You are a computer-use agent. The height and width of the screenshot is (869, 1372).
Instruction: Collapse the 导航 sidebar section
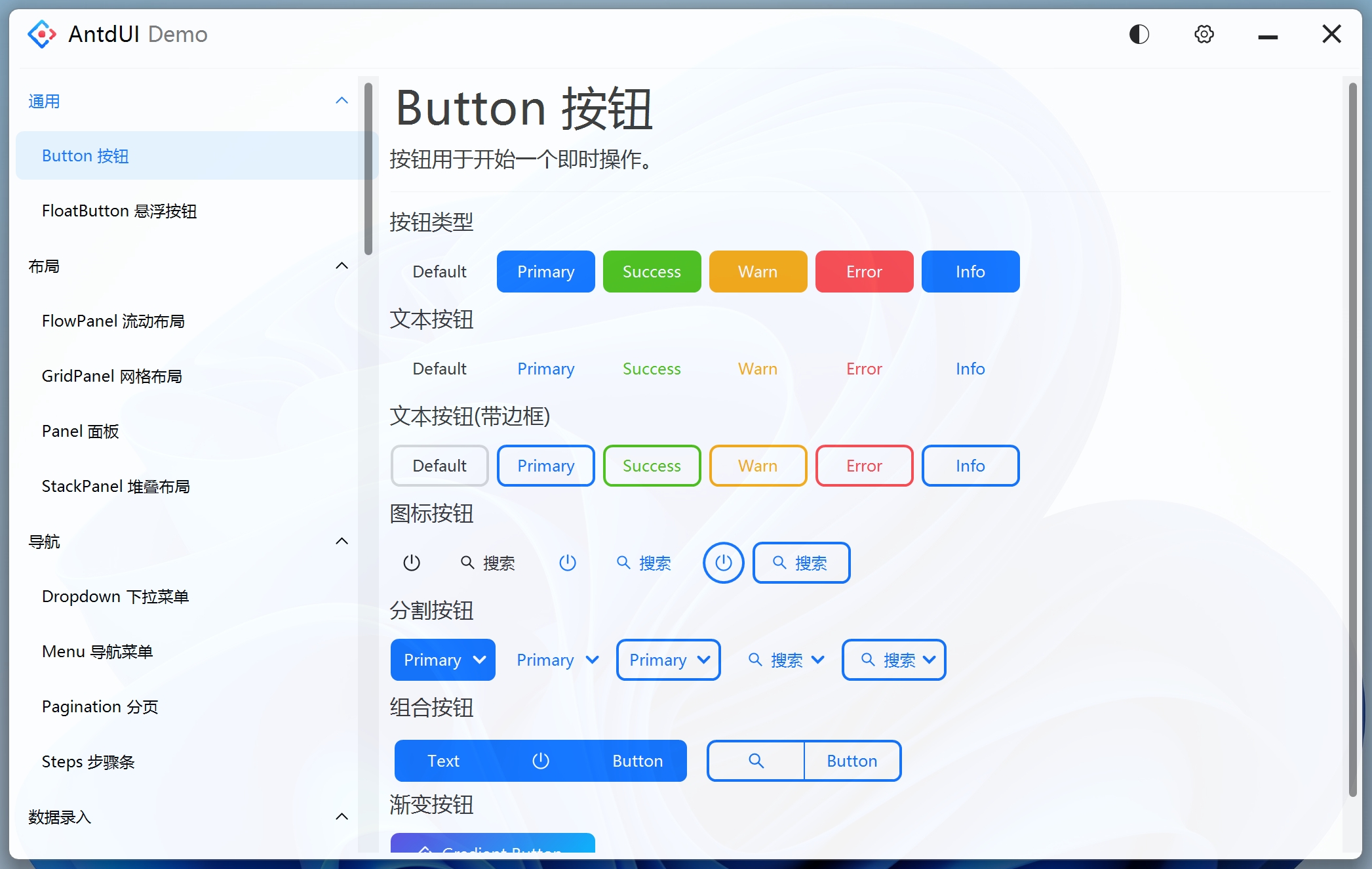(342, 542)
